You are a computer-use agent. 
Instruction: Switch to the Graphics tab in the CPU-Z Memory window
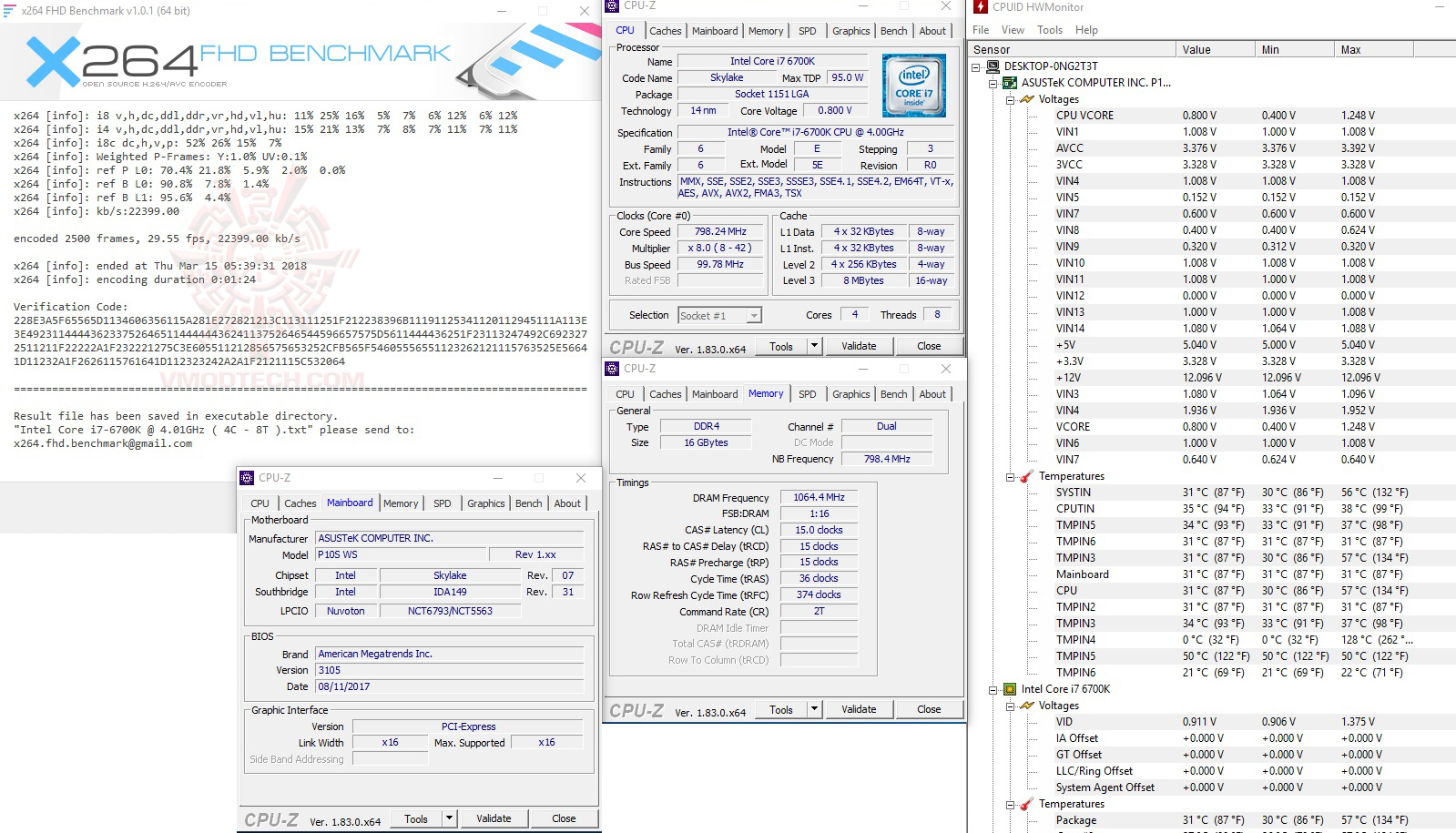[x=850, y=394]
